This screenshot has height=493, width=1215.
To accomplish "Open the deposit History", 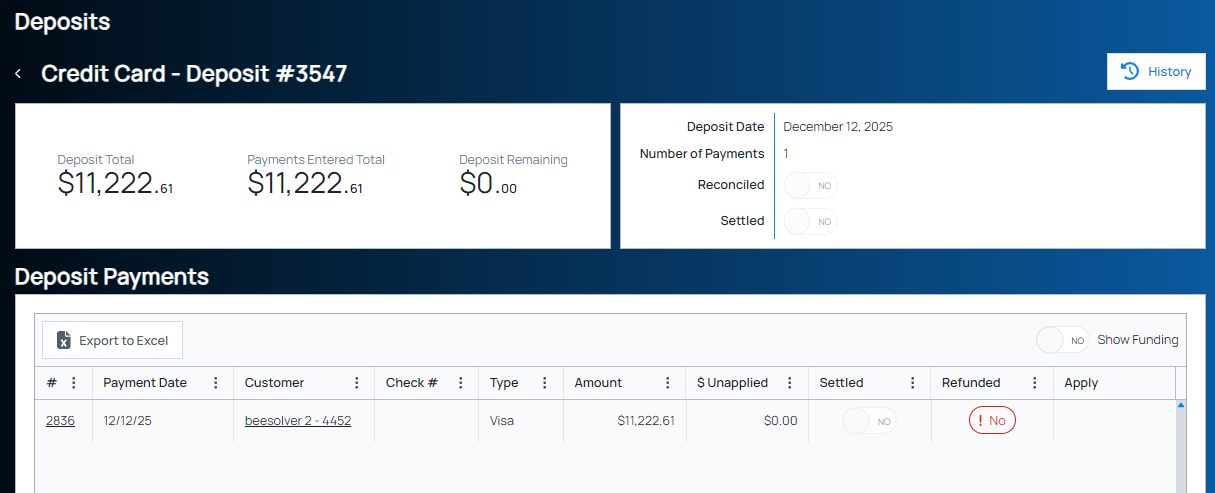I will click(1156, 71).
